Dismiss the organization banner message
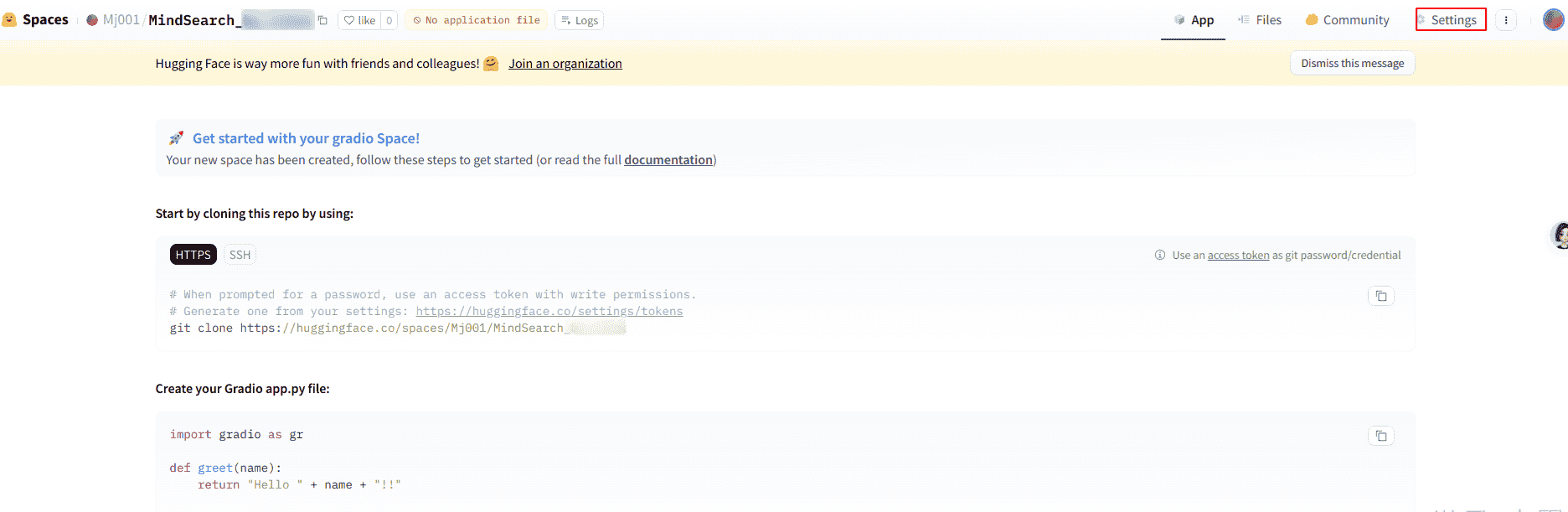The height and width of the screenshot is (512, 1568). (1352, 64)
